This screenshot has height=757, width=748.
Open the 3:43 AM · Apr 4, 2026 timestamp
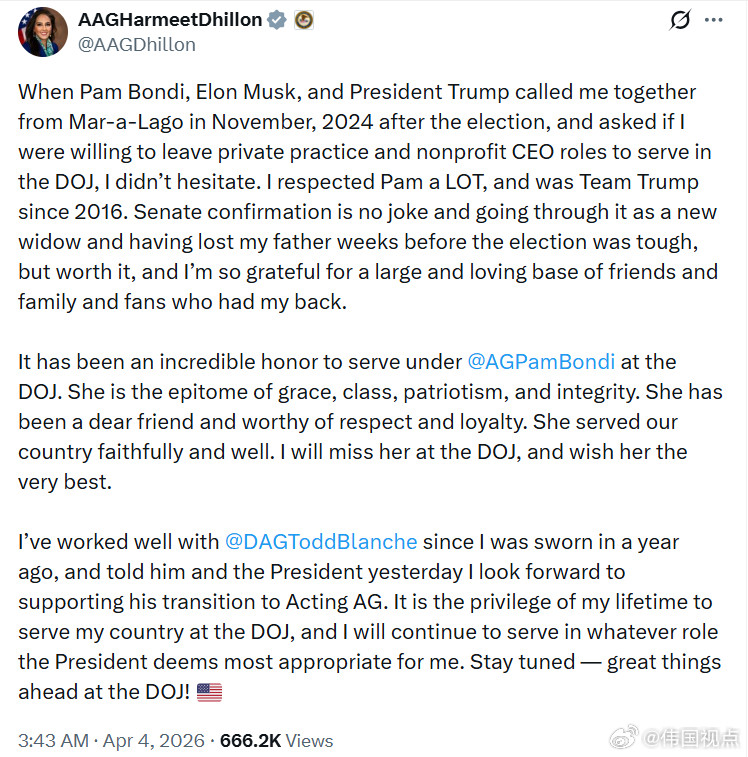(x=110, y=741)
